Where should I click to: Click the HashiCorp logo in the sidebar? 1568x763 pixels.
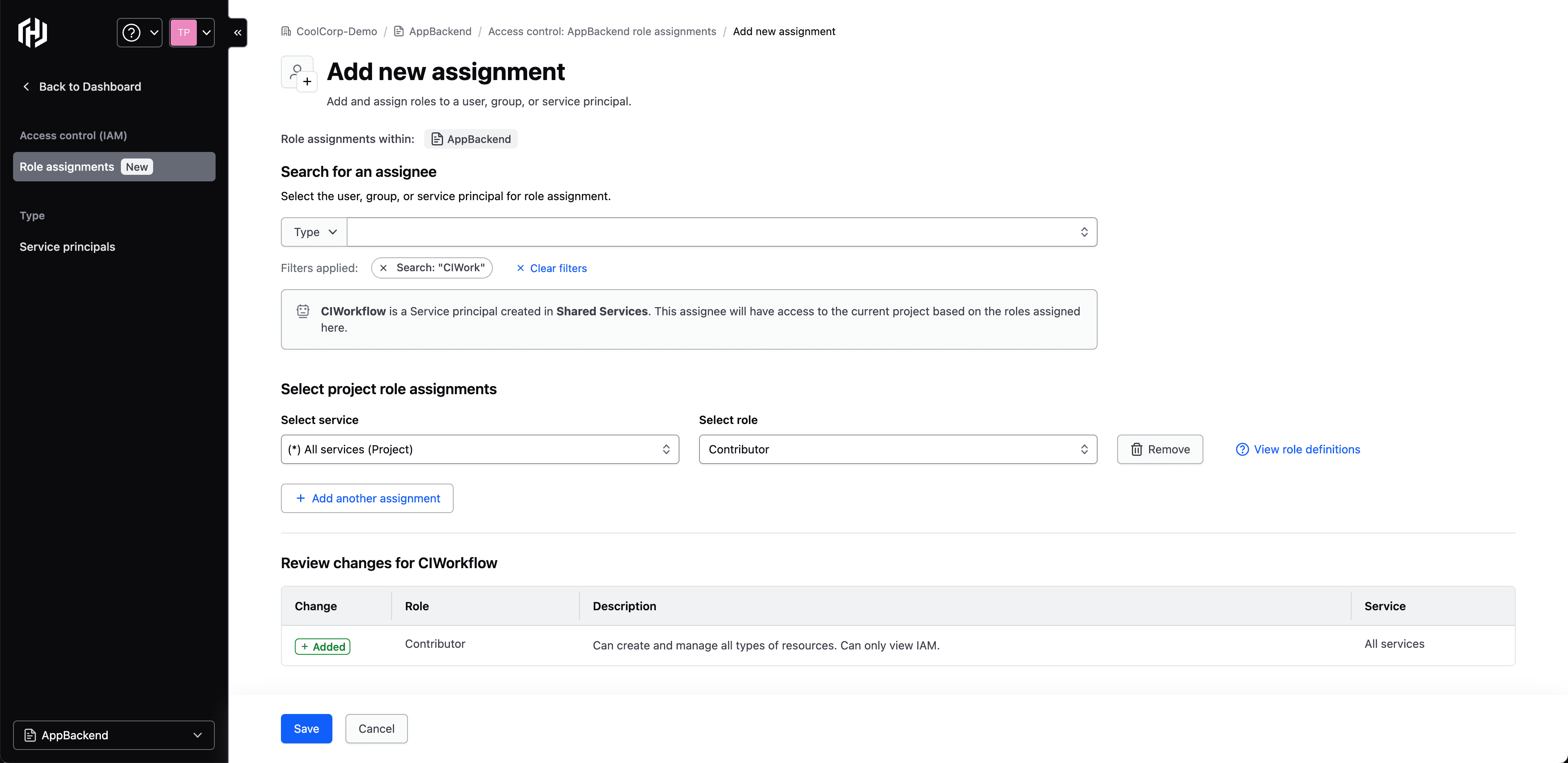[32, 32]
